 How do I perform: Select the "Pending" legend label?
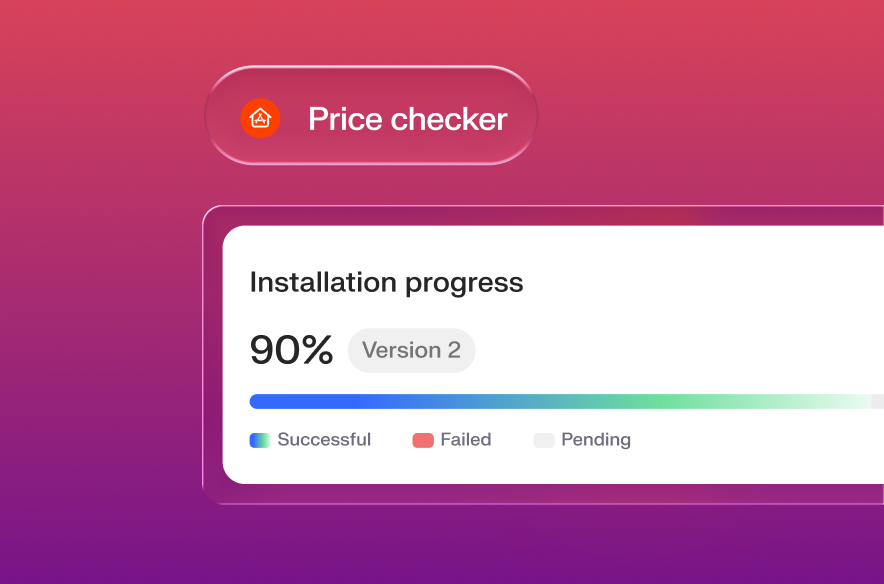(x=596, y=440)
